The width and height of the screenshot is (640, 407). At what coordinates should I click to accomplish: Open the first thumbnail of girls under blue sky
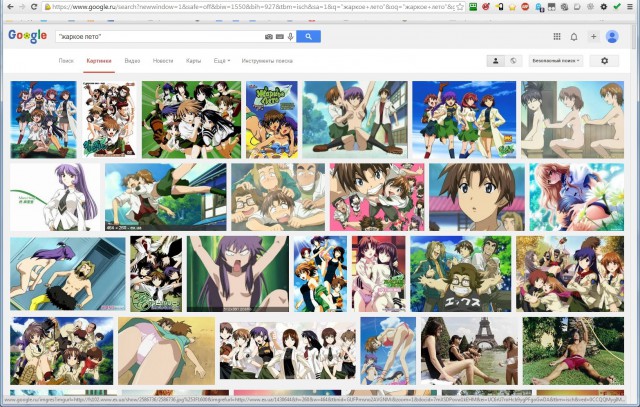tap(43, 119)
